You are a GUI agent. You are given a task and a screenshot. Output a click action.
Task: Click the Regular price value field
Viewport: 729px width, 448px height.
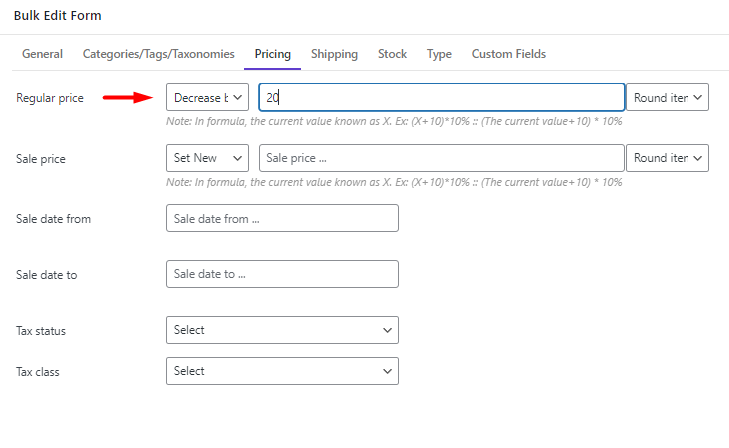(442, 97)
